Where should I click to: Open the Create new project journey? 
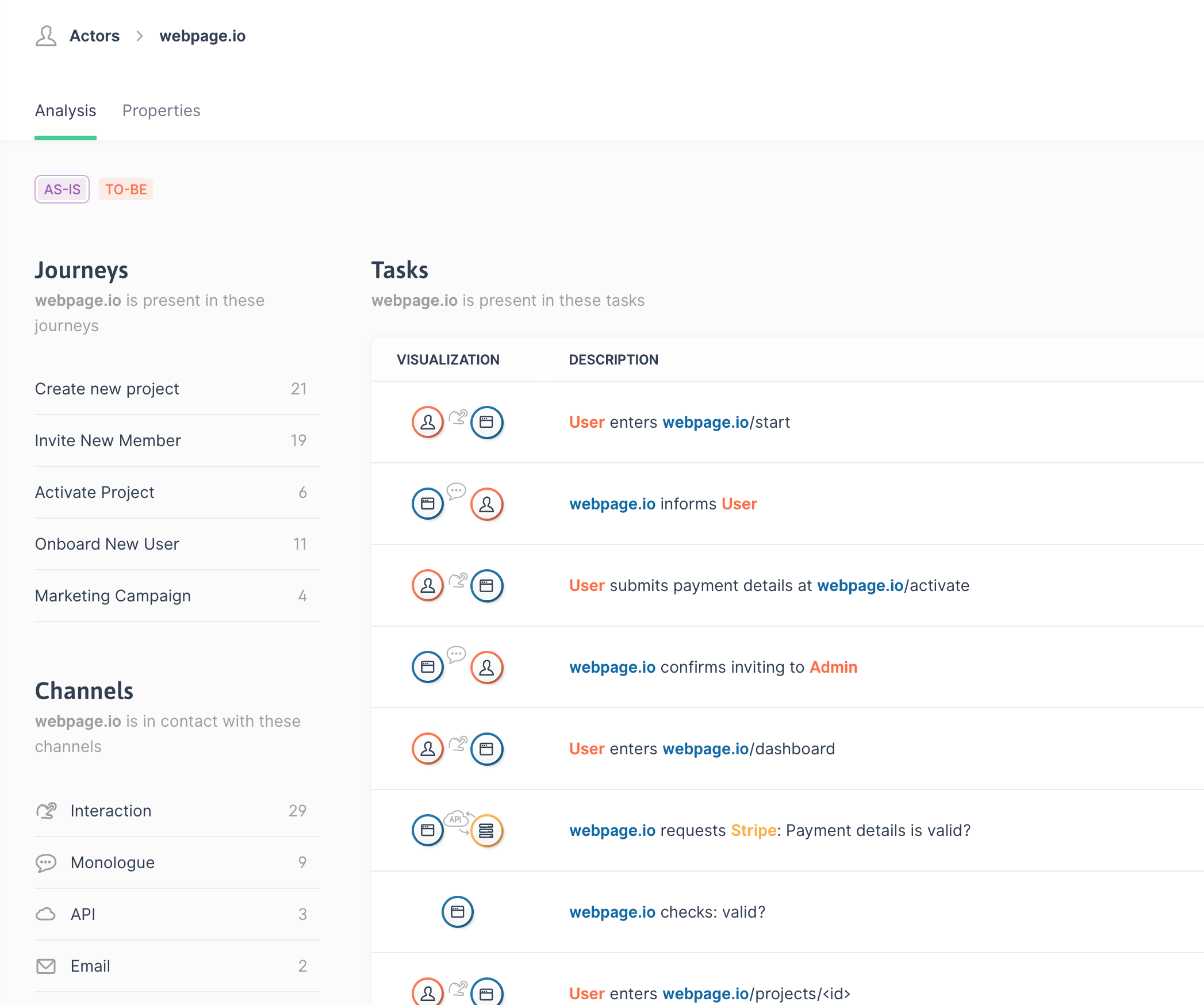coord(107,389)
